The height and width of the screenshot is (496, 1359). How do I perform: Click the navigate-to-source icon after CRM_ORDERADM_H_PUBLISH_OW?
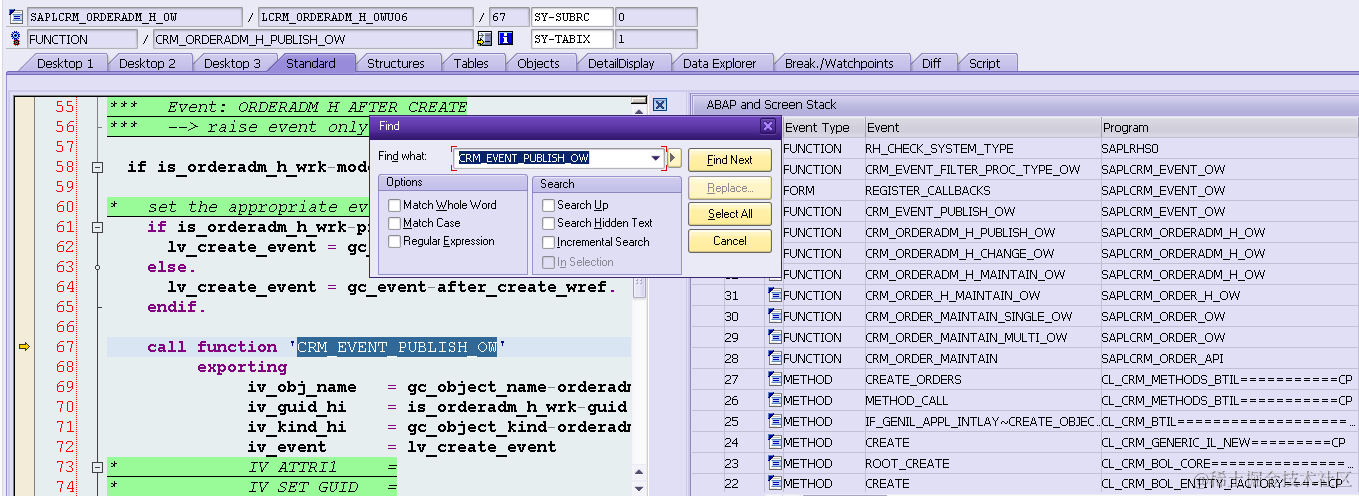coord(484,39)
